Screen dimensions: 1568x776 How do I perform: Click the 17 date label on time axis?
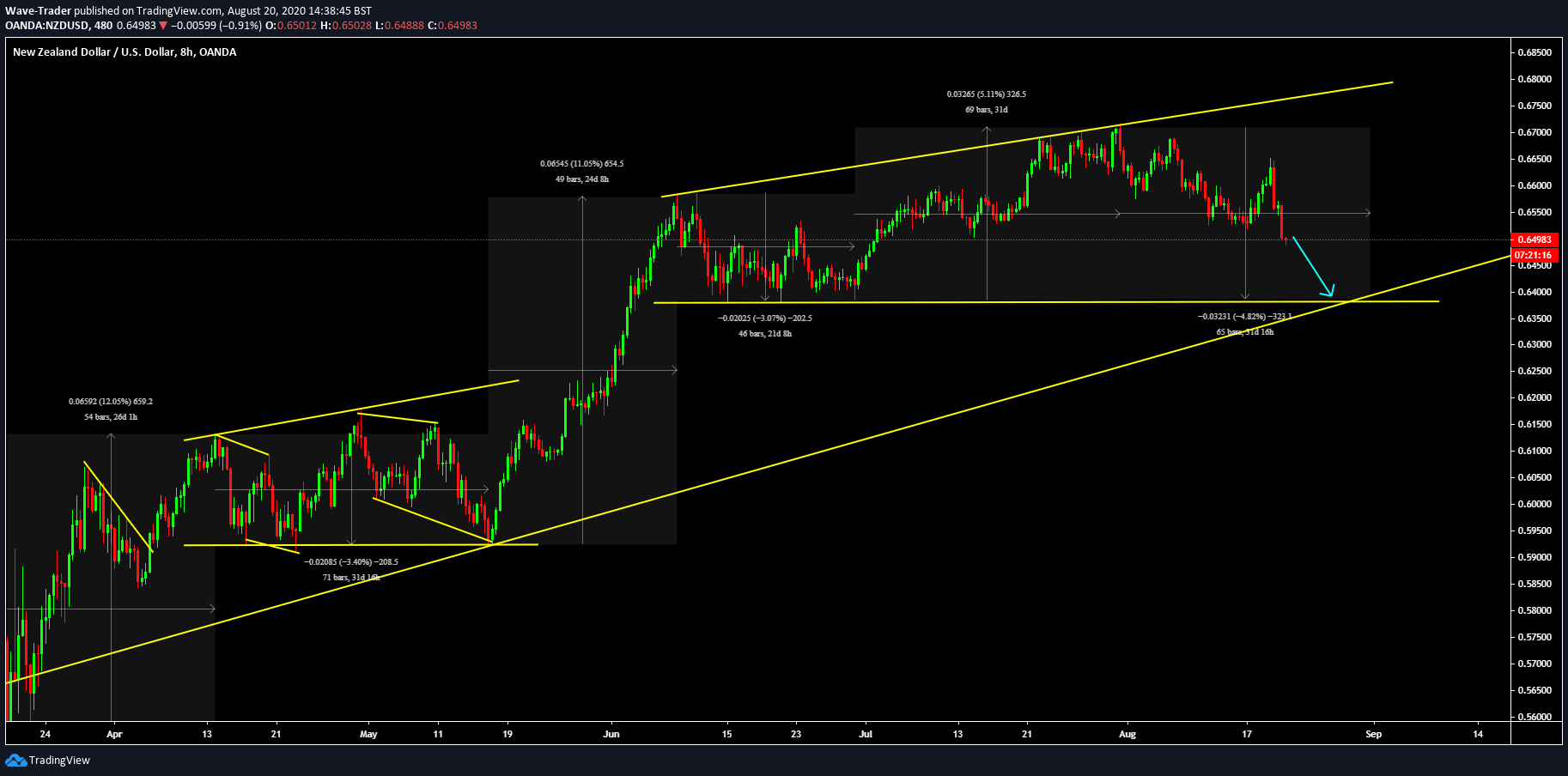pyautogui.click(x=1247, y=734)
